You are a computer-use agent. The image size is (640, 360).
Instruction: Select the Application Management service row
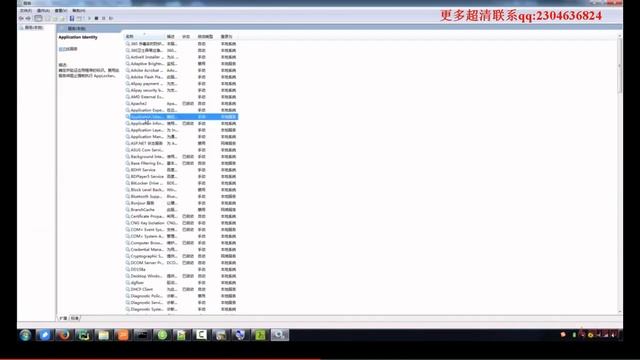coord(181,137)
